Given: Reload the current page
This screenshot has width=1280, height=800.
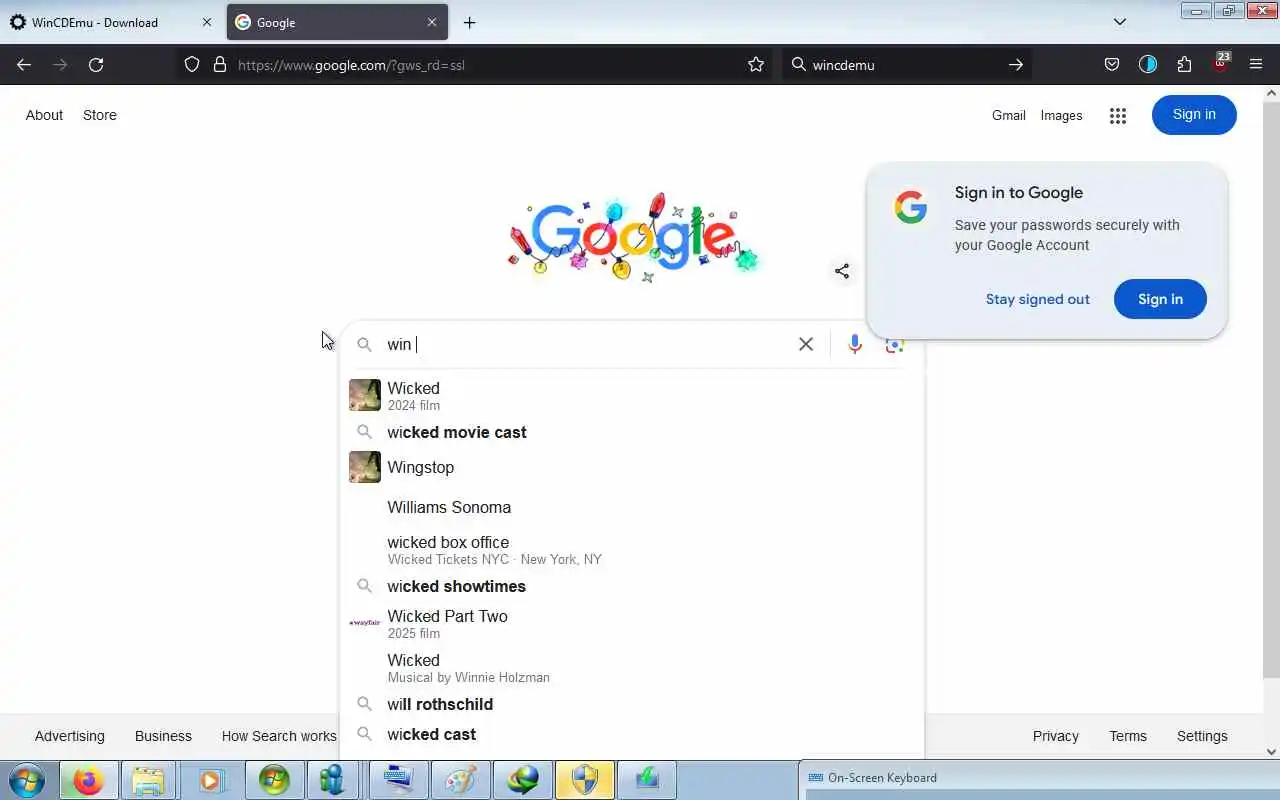Looking at the screenshot, I should [96, 65].
